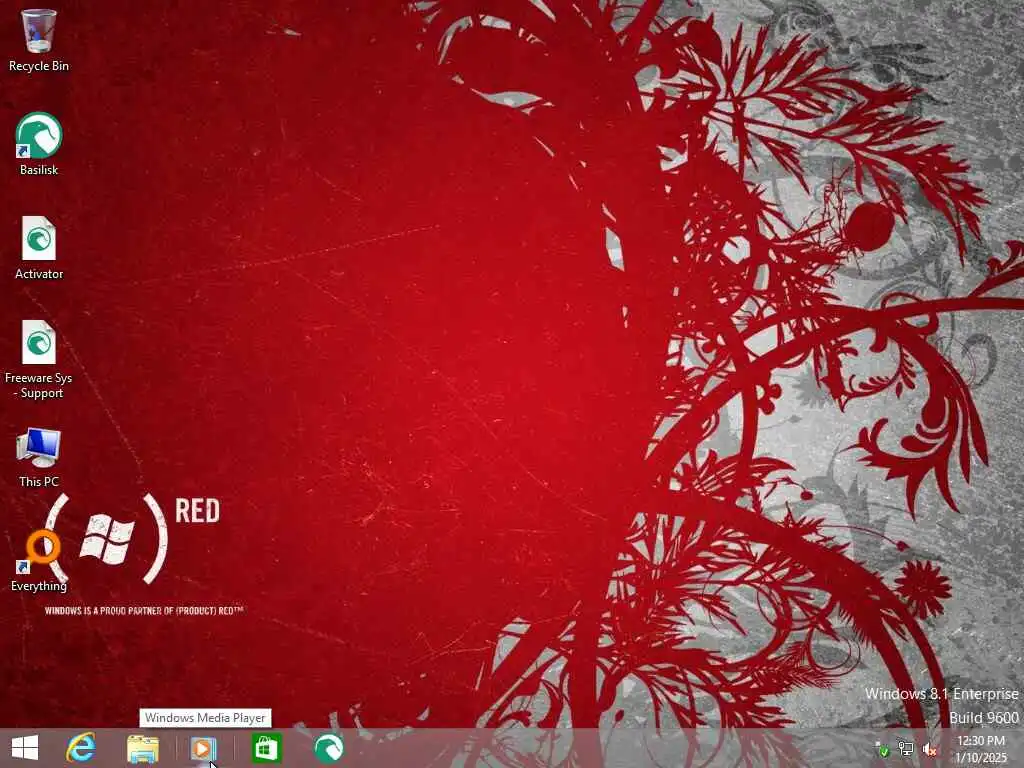
Task: Launch Windows Media Player from the taskbar
Action: pos(203,748)
